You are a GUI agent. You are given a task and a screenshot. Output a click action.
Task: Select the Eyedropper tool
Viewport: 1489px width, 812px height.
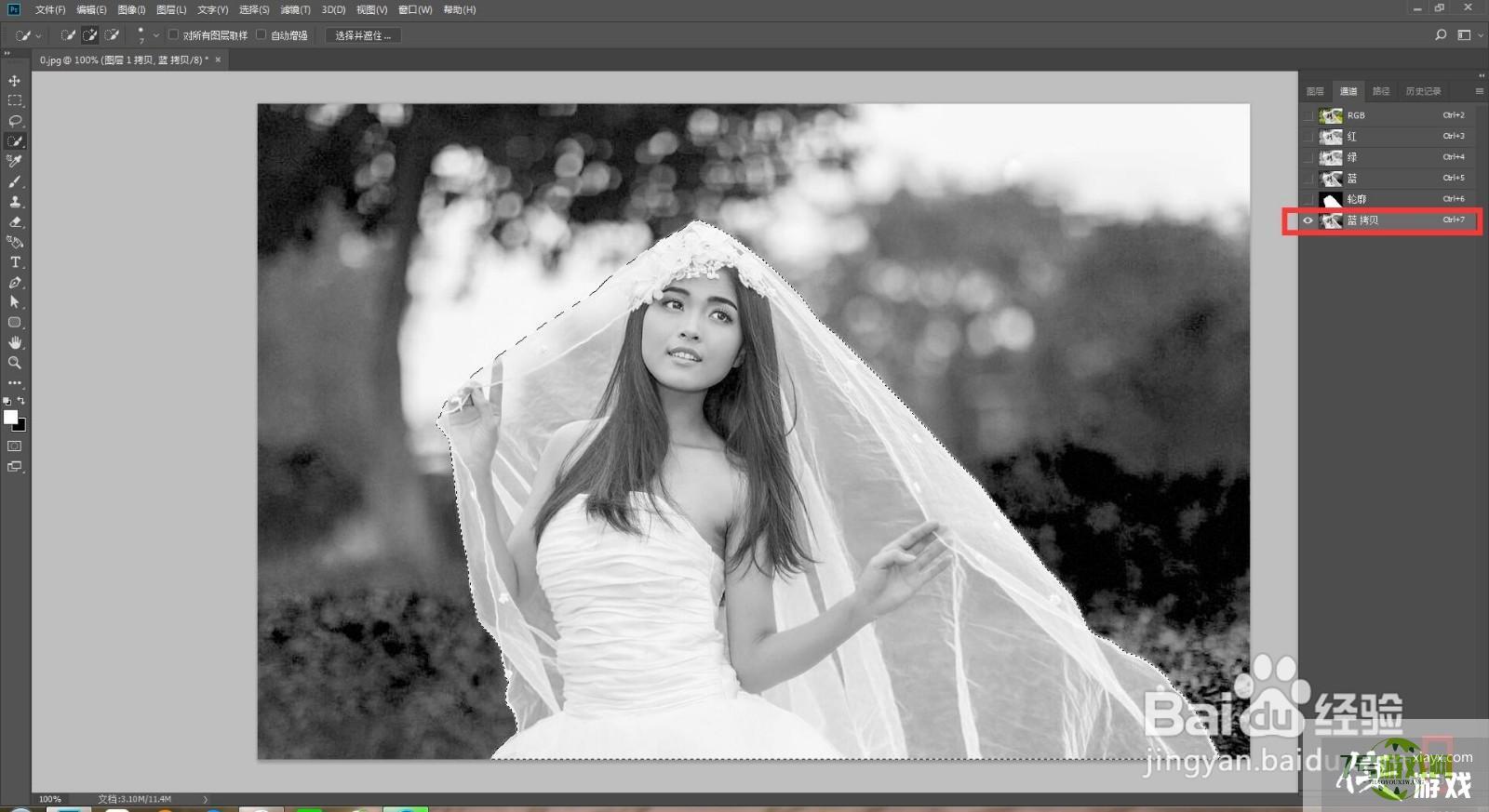point(14,161)
